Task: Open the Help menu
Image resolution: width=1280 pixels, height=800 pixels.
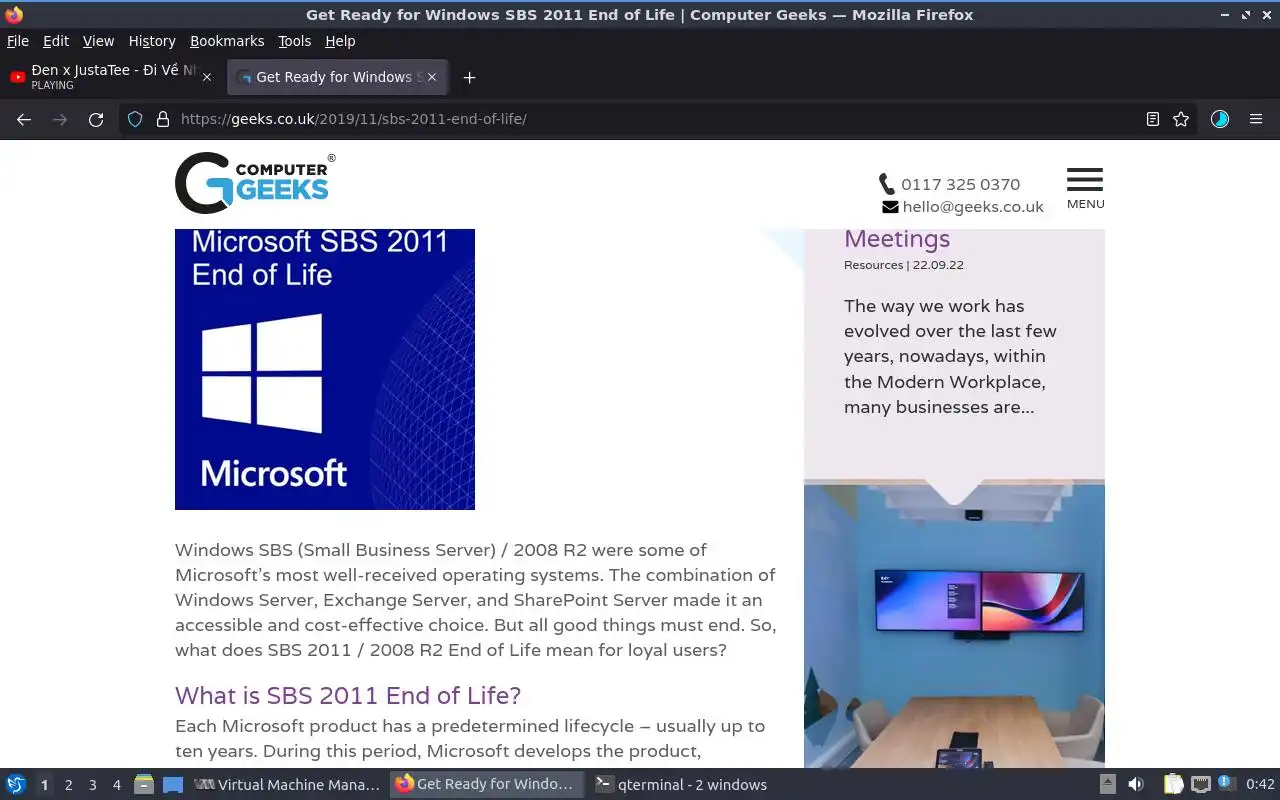Action: click(x=340, y=41)
